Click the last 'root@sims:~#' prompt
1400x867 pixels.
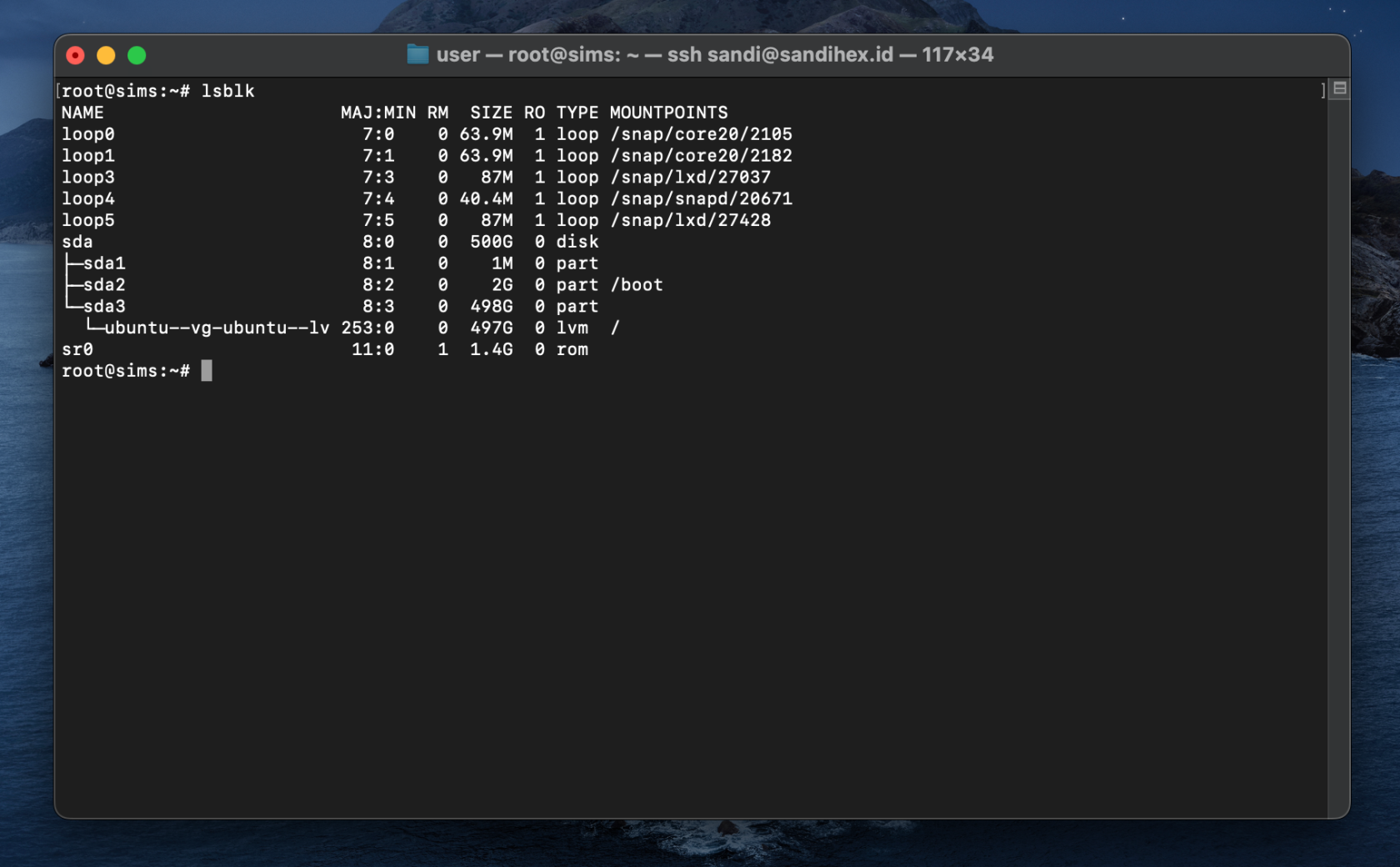click(126, 371)
